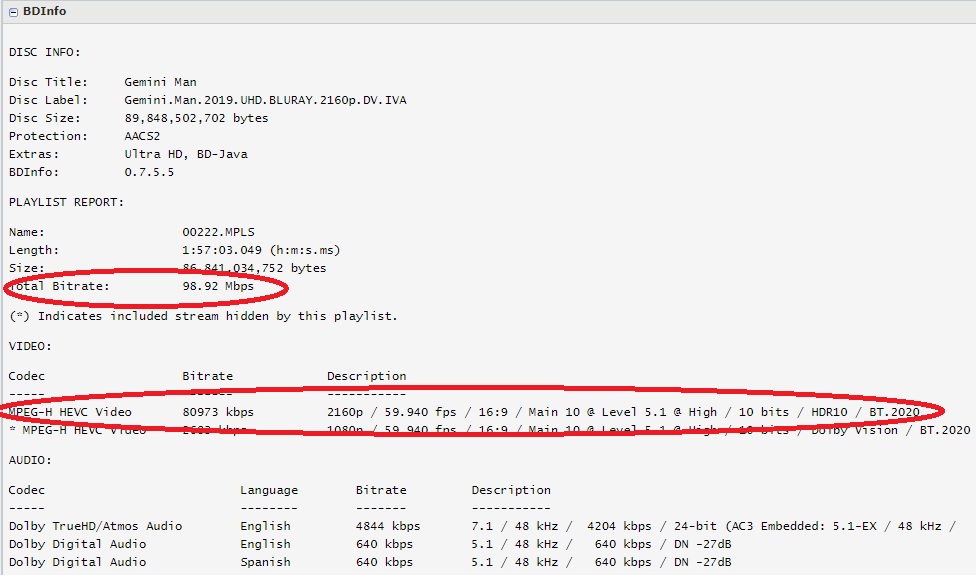Click the video 'Codec' column header
This screenshot has width=976, height=578.
pos(27,376)
